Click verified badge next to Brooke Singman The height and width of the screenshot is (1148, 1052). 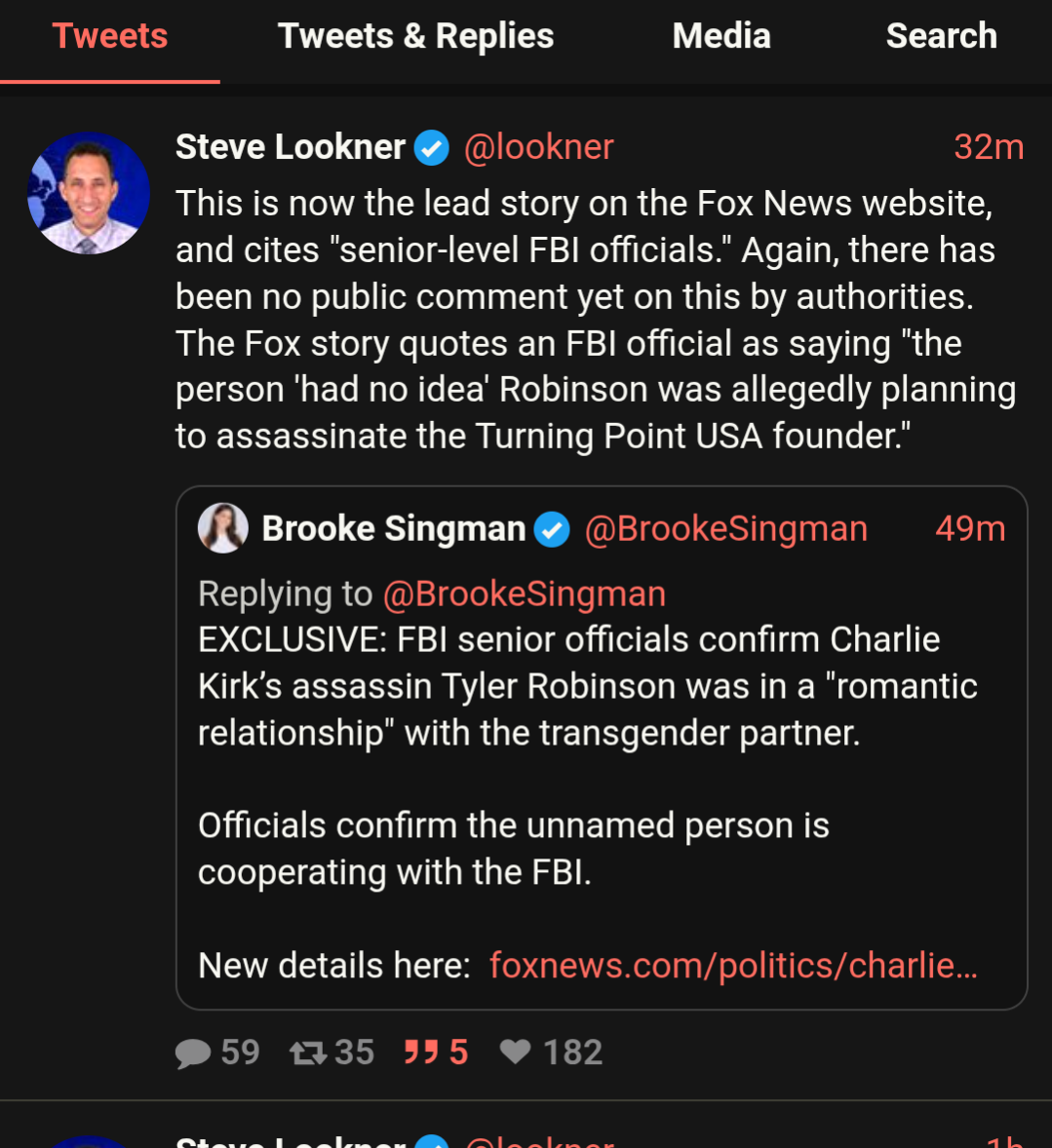552,529
